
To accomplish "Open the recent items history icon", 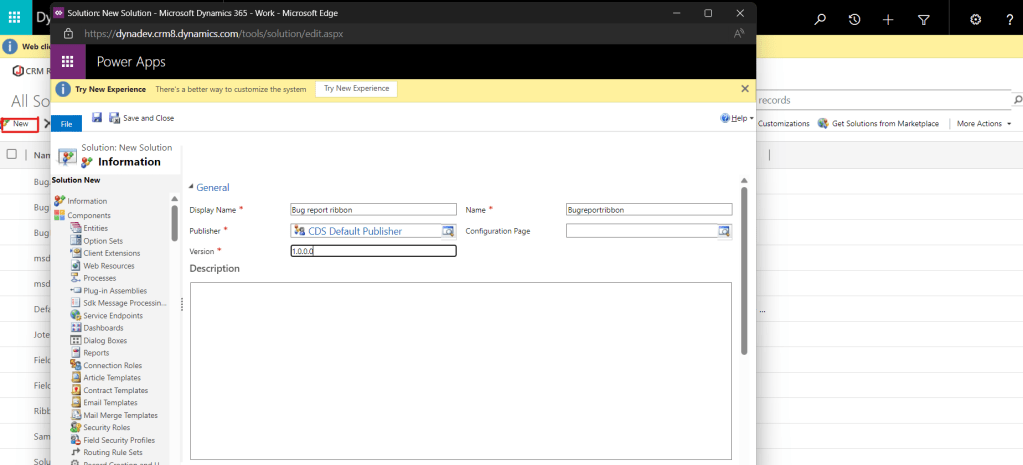I will (854, 20).
